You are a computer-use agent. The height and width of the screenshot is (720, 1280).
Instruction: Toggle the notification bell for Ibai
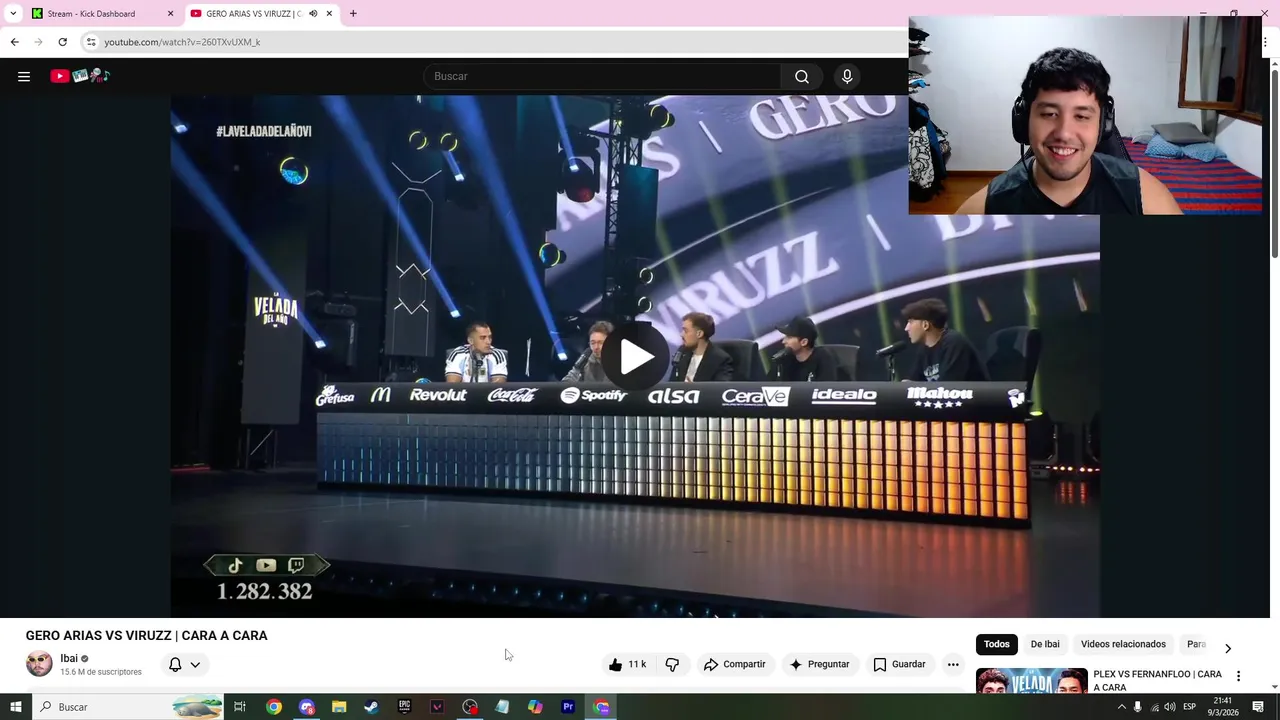pos(175,664)
